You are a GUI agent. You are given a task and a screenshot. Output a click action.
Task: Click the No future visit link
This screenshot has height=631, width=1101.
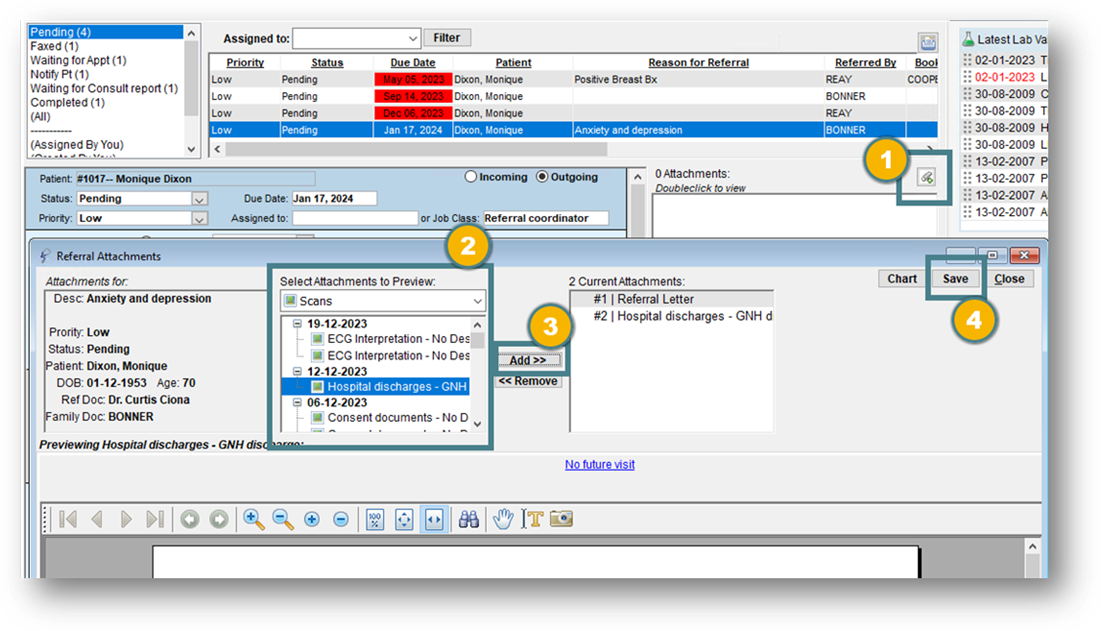pyautogui.click(x=599, y=464)
